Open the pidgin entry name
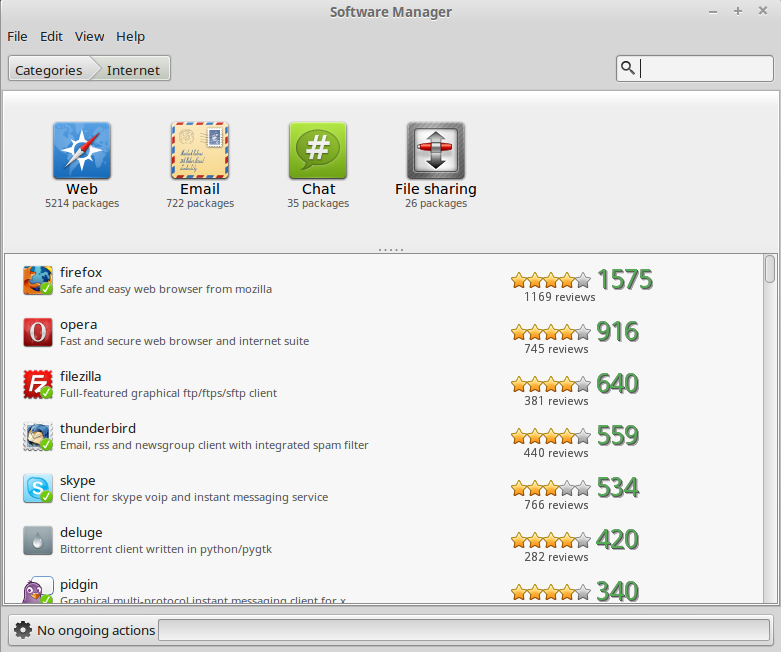781x652 pixels. click(x=79, y=585)
